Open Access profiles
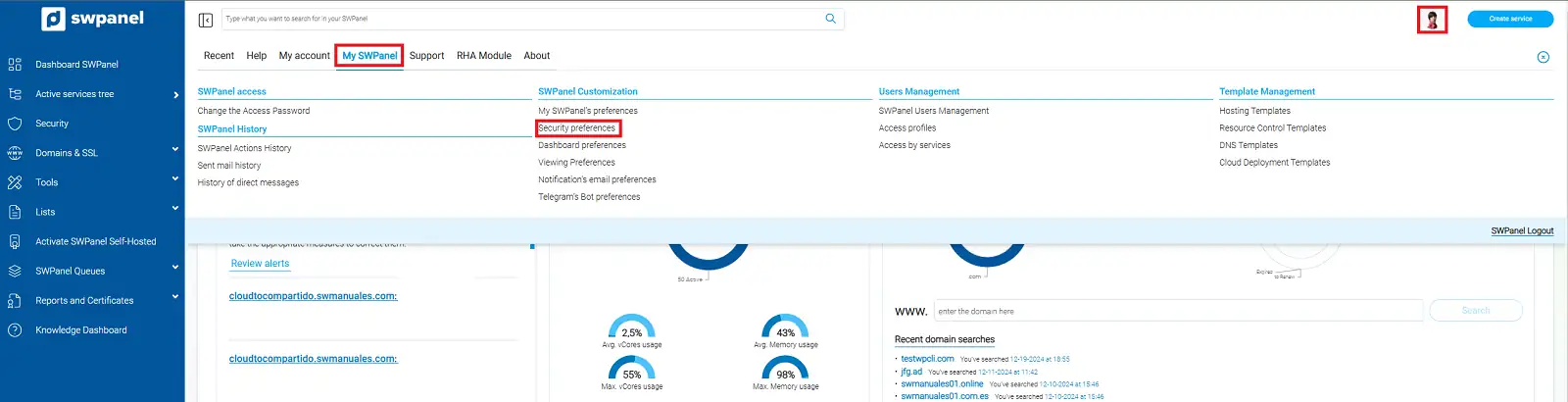 pos(907,128)
